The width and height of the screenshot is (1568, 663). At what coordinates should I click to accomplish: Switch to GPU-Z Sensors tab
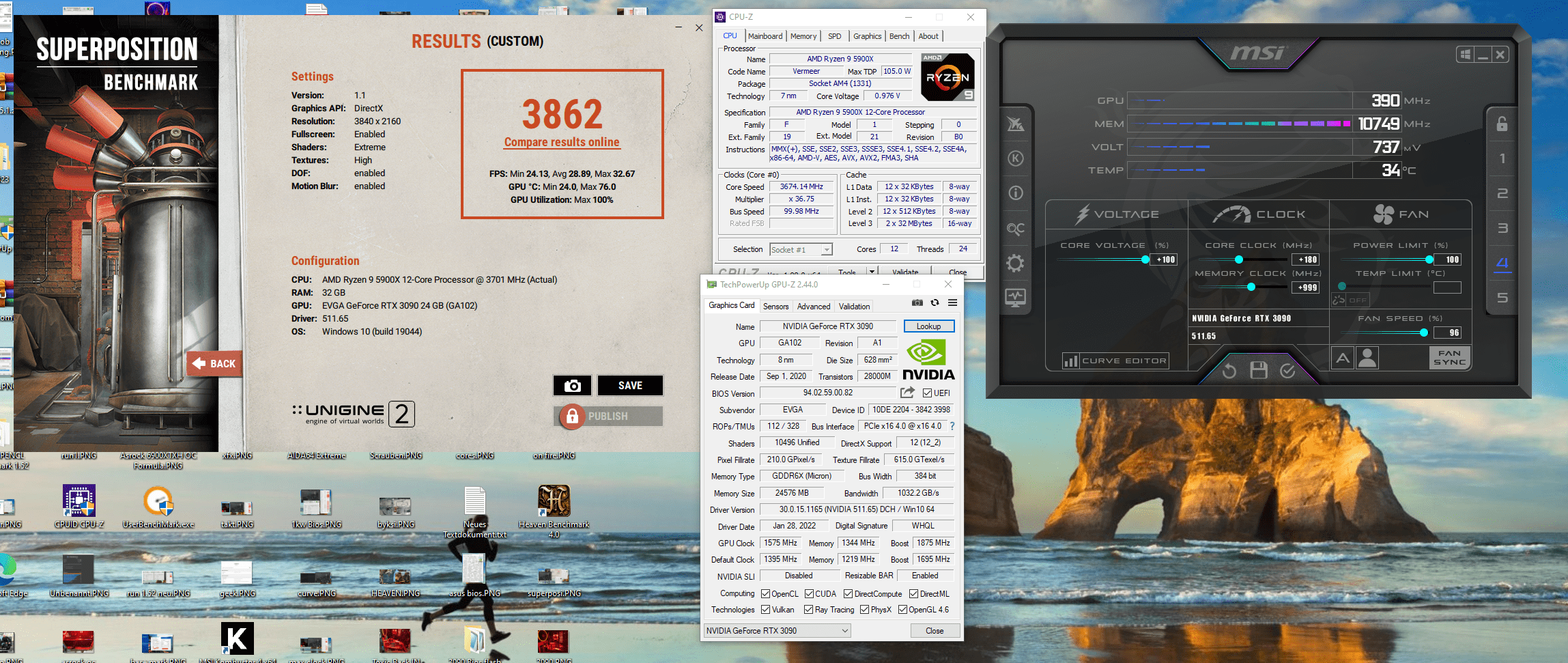coord(775,307)
